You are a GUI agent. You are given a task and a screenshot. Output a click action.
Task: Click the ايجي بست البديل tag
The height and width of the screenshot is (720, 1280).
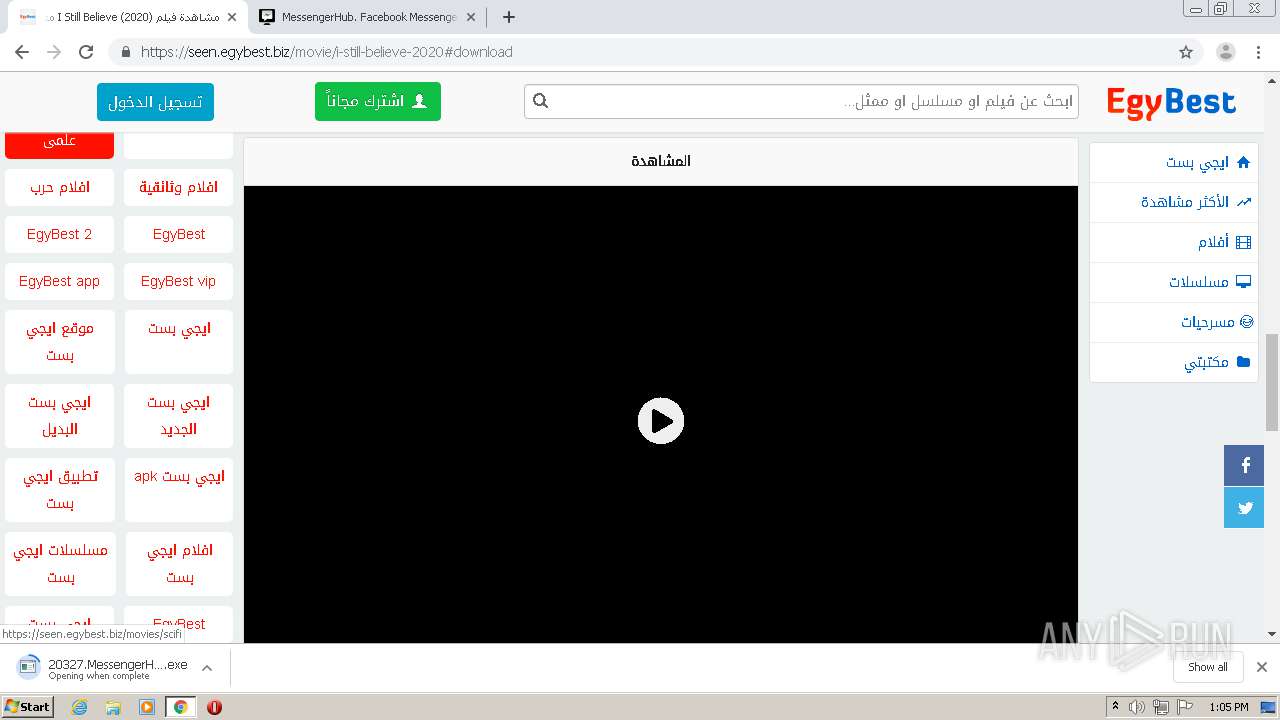[x=59, y=415]
